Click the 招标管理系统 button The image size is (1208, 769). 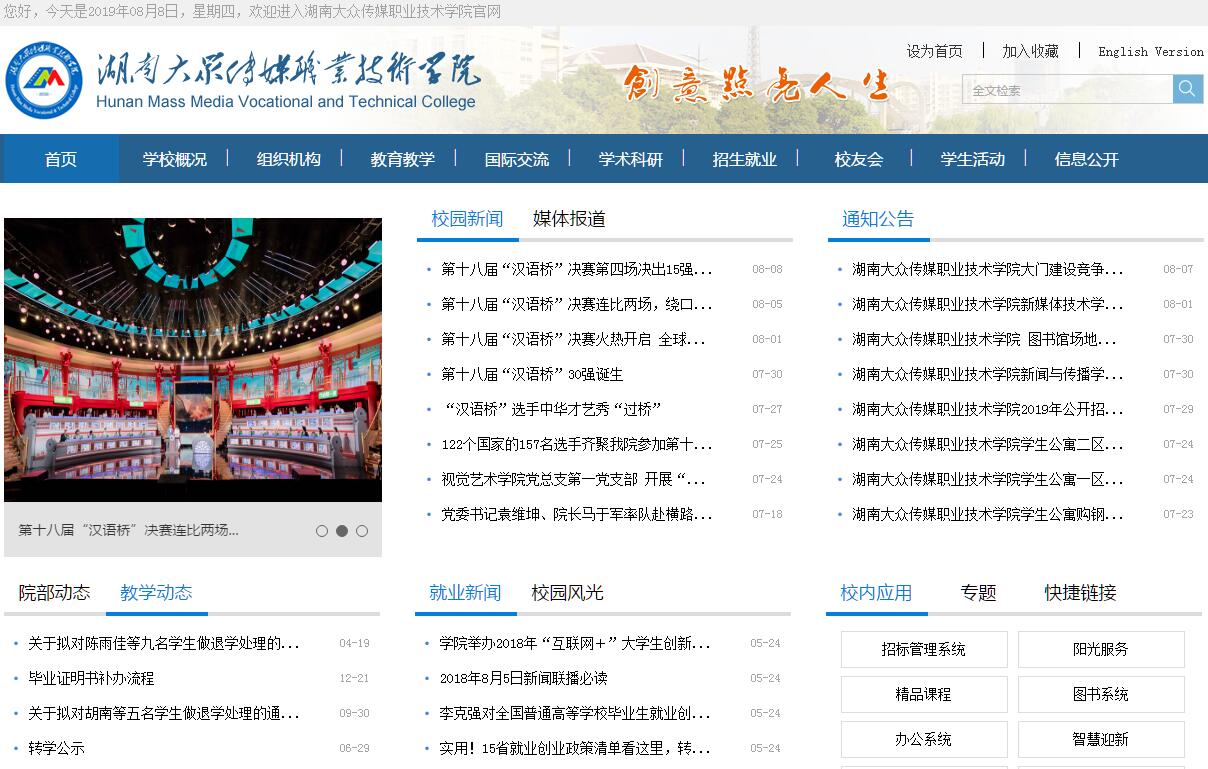coord(923,650)
